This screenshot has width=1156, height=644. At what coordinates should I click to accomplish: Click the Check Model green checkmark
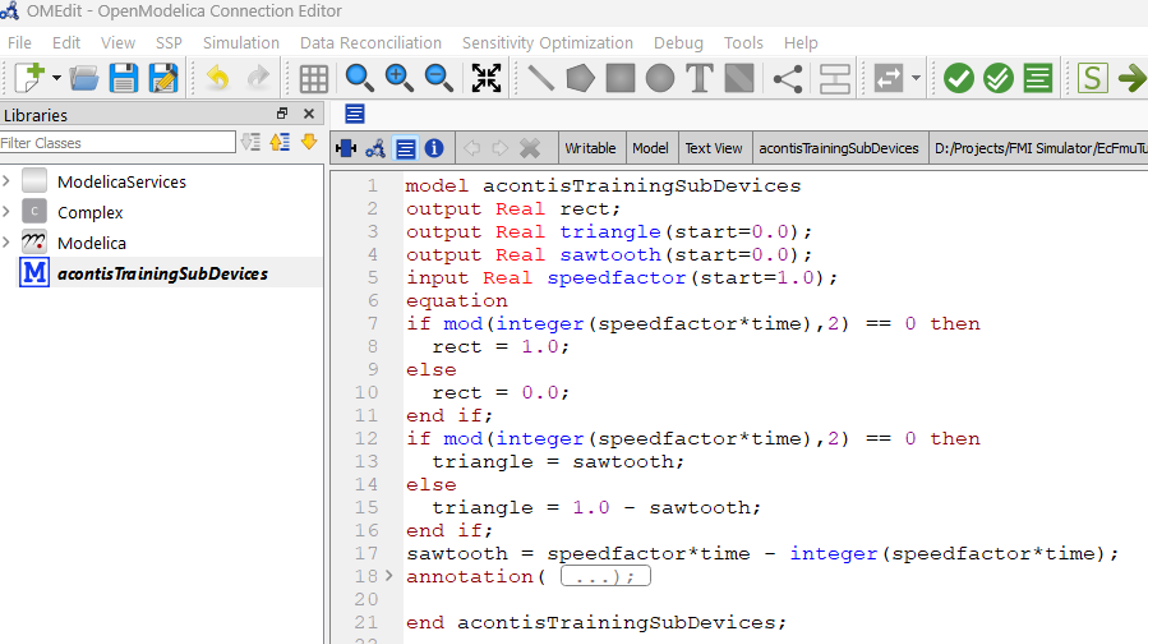click(958, 78)
